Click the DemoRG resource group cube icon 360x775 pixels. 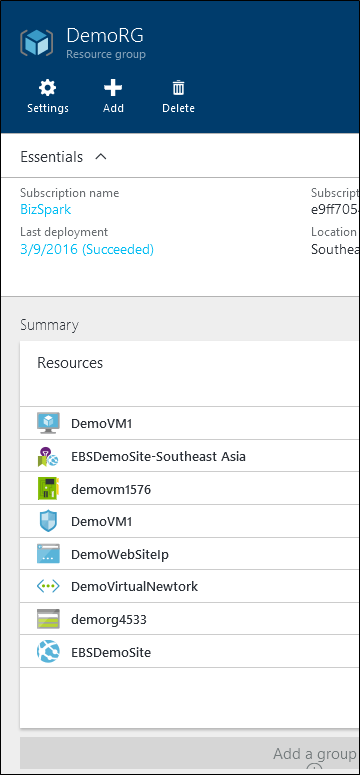click(36, 42)
